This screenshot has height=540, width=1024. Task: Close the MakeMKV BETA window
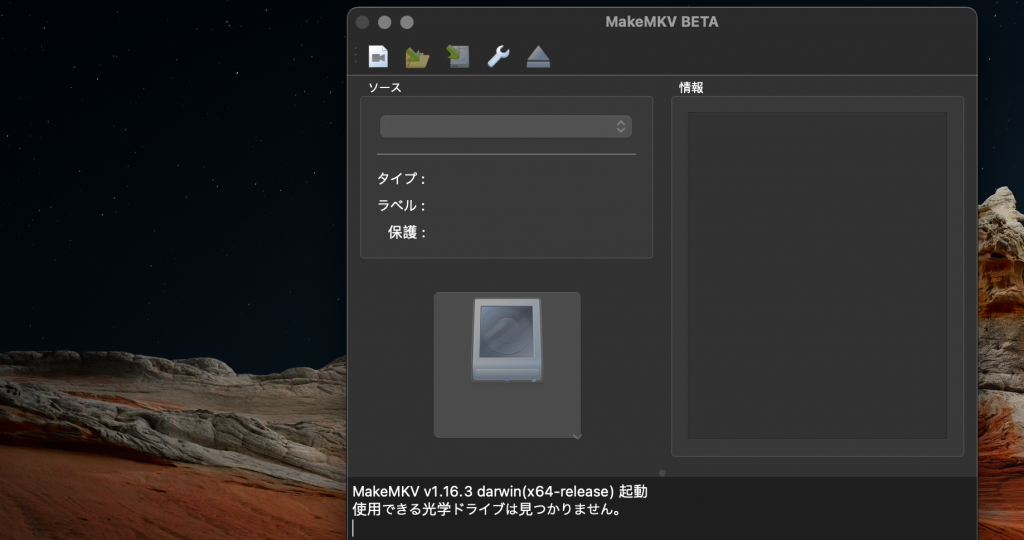click(x=362, y=22)
